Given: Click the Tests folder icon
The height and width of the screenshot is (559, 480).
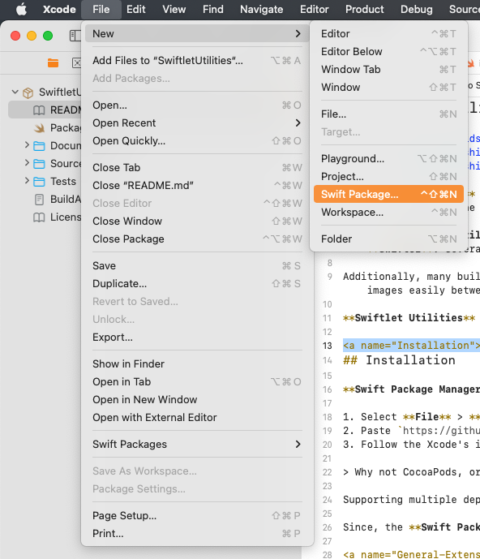Looking at the screenshot, I should click(x=39, y=181).
